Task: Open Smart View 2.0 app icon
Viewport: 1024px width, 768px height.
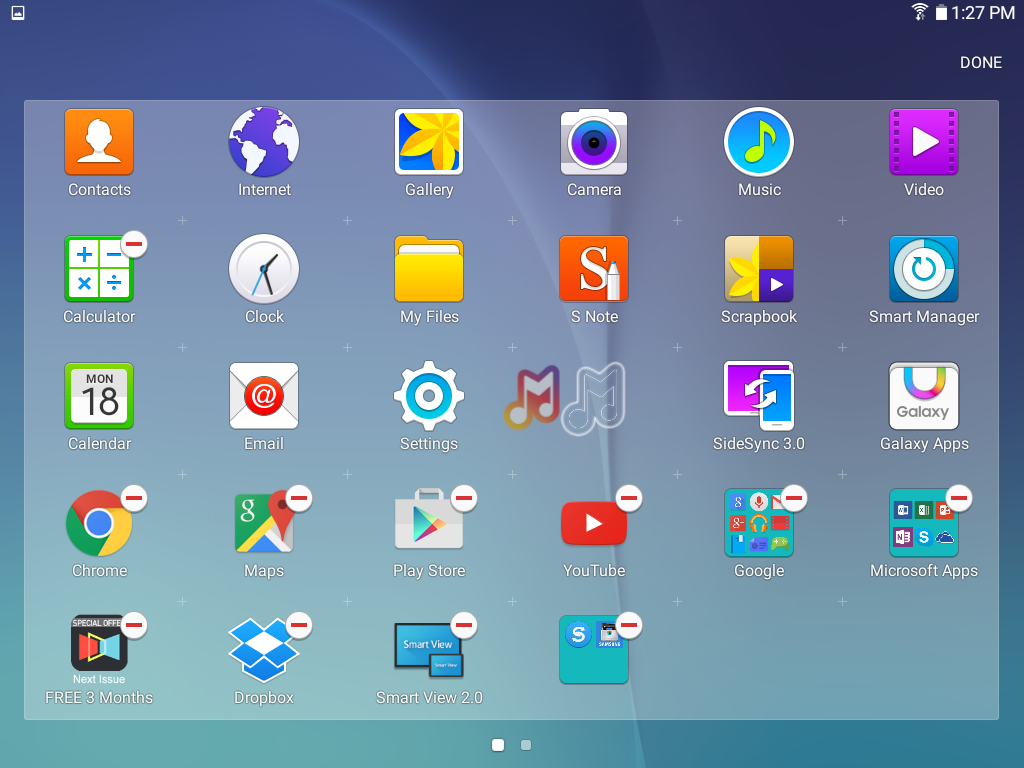Action: point(429,648)
